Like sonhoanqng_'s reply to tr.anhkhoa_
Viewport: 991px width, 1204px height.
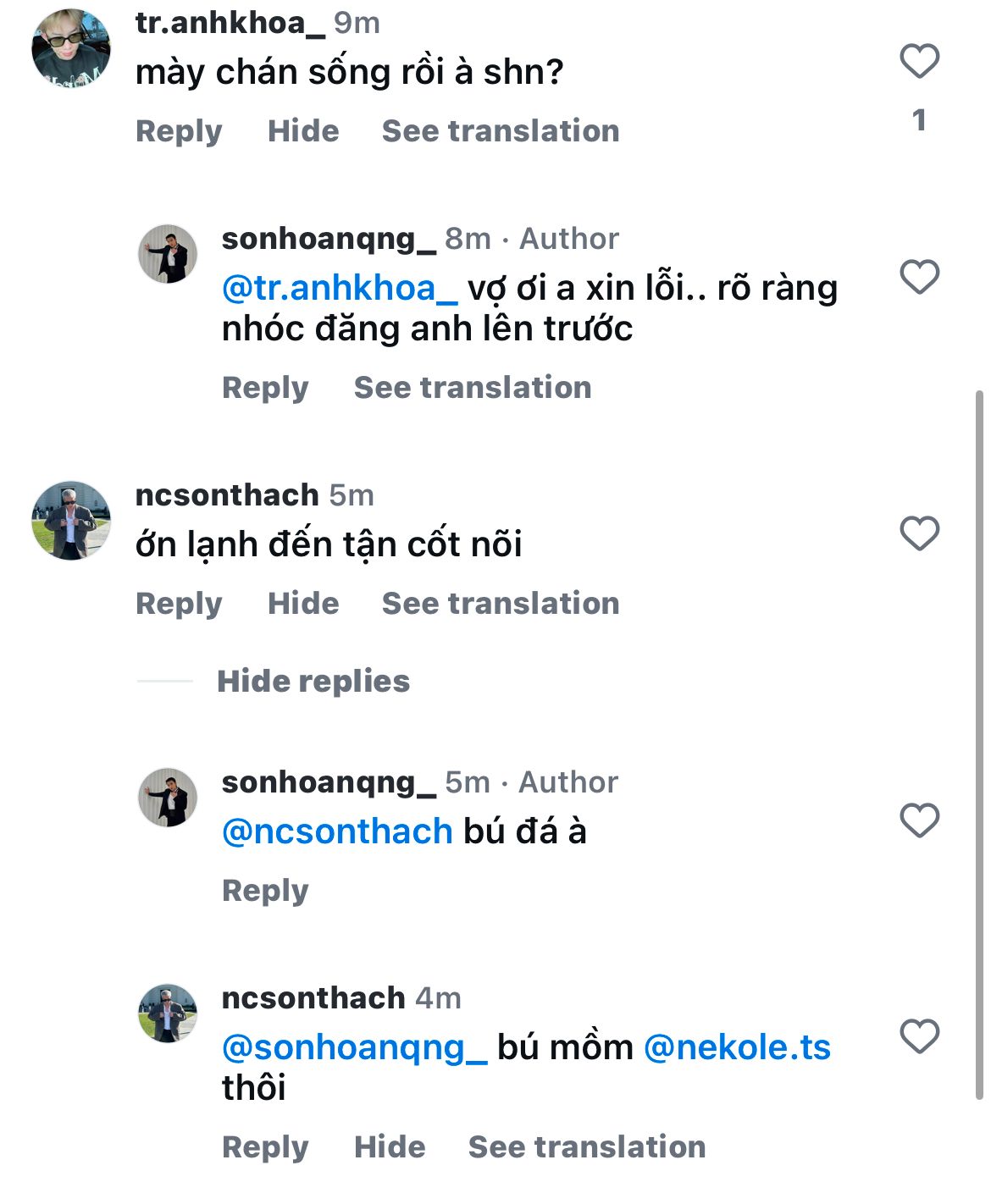(x=919, y=278)
